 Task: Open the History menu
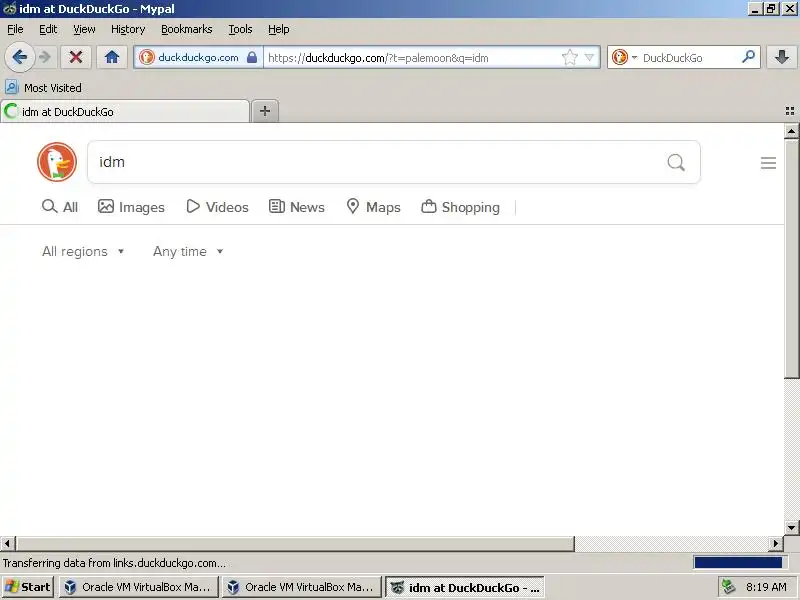[128, 29]
